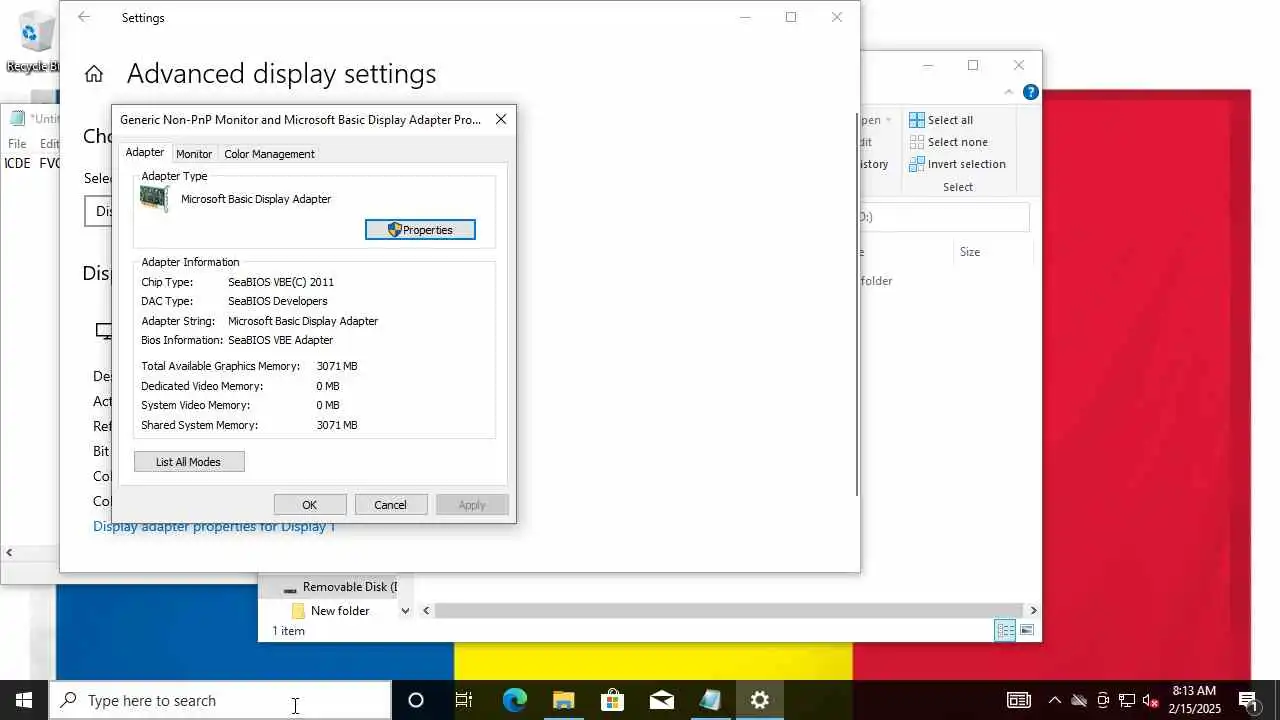This screenshot has width=1280, height=720.
Task: Switch to large icons view layout
Action: click(1027, 630)
